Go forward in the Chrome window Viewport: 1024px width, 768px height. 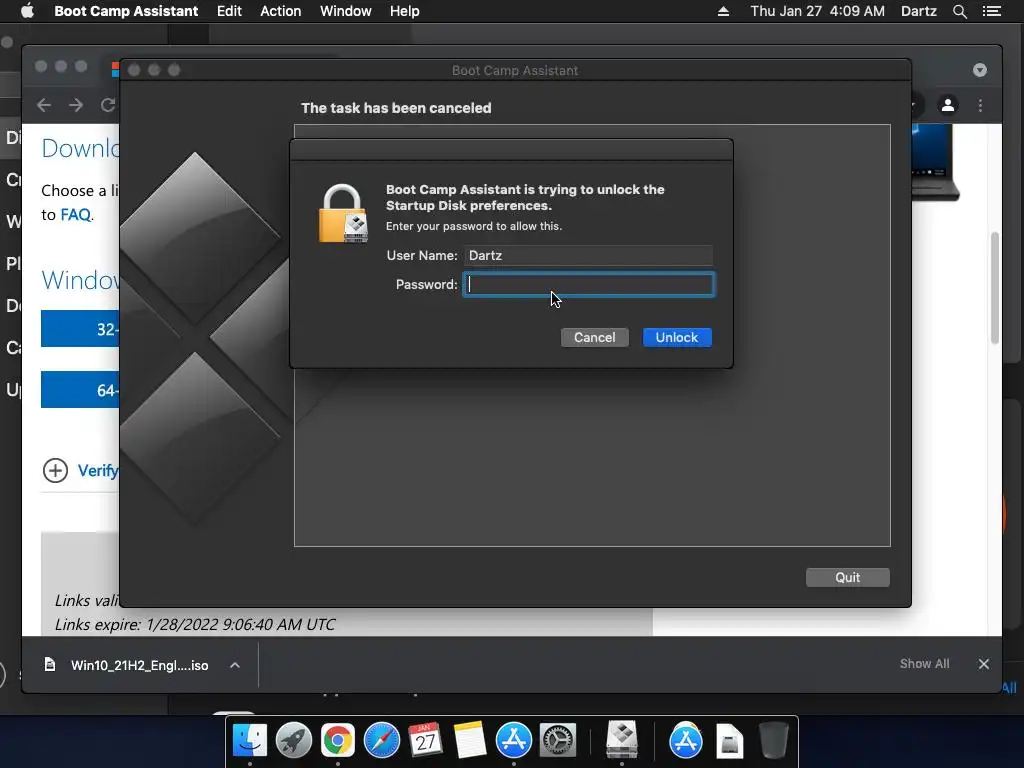(76, 105)
